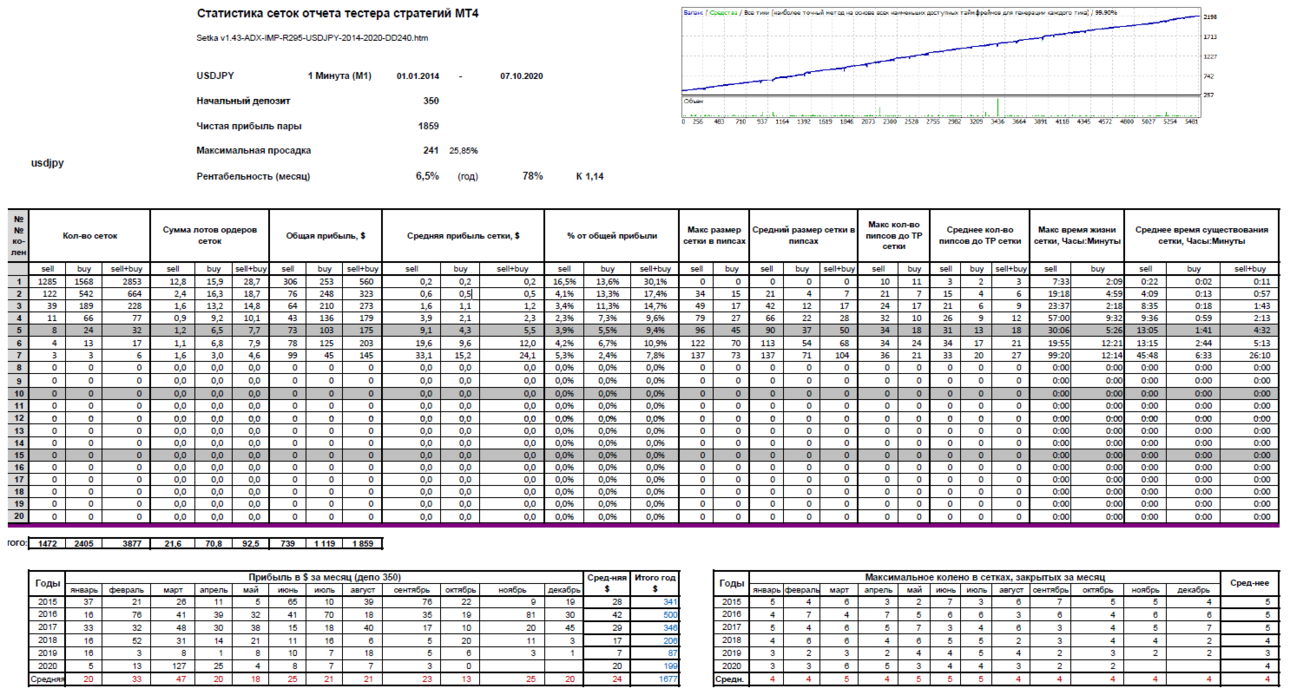Click the 'Максимальная просадка' label
Viewport: 1290px width, 695px height.
point(254,151)
